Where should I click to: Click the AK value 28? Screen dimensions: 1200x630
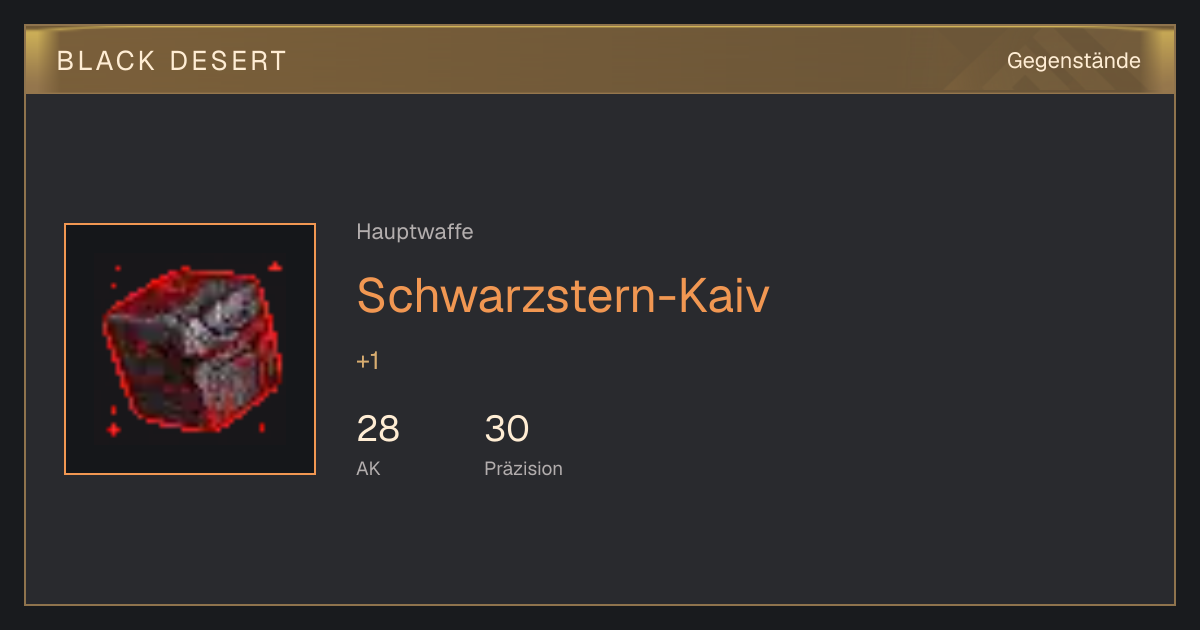tap(378, 429)
